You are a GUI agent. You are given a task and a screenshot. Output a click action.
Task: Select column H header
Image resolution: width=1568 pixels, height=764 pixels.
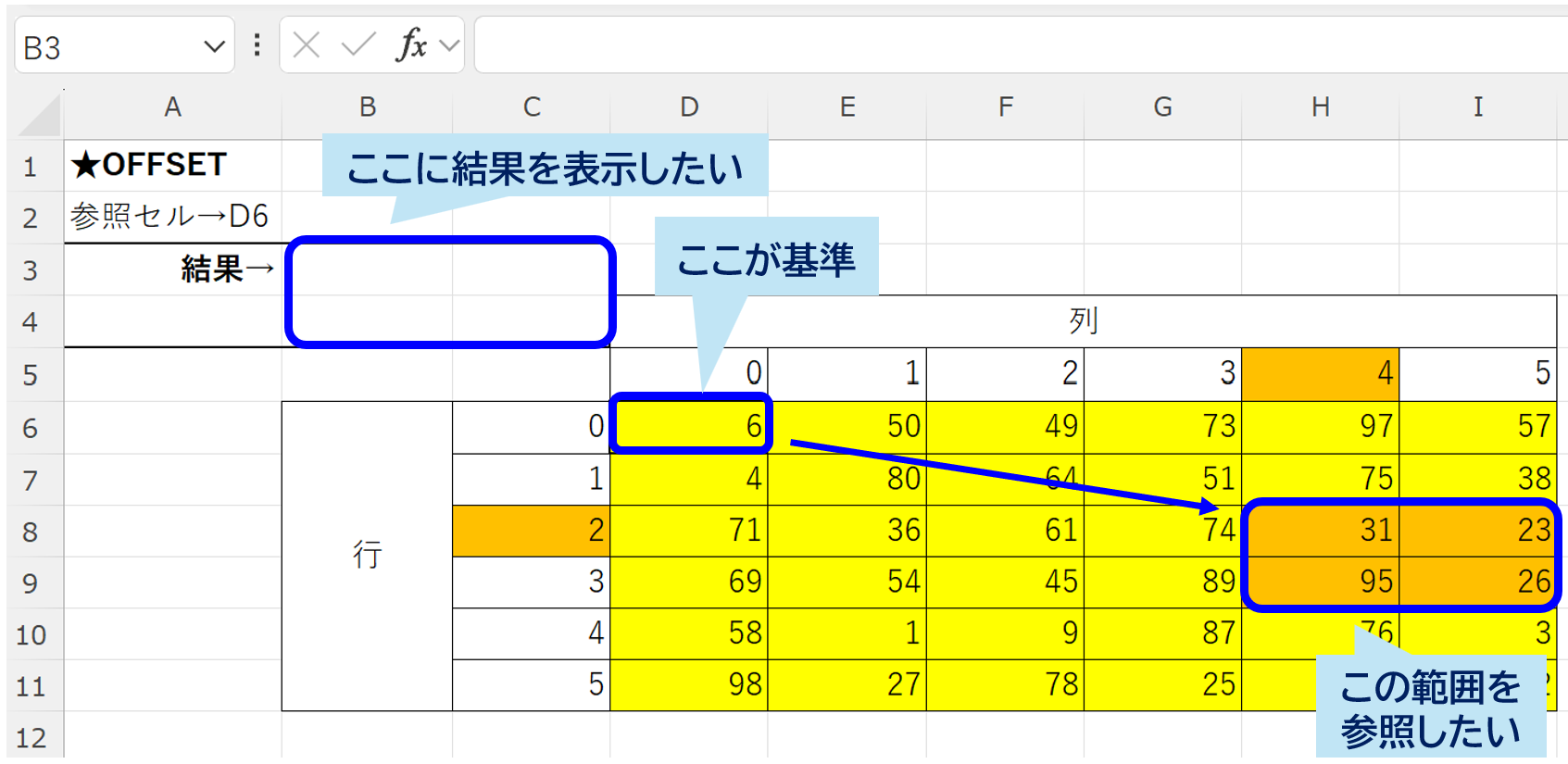[1320, 107]
